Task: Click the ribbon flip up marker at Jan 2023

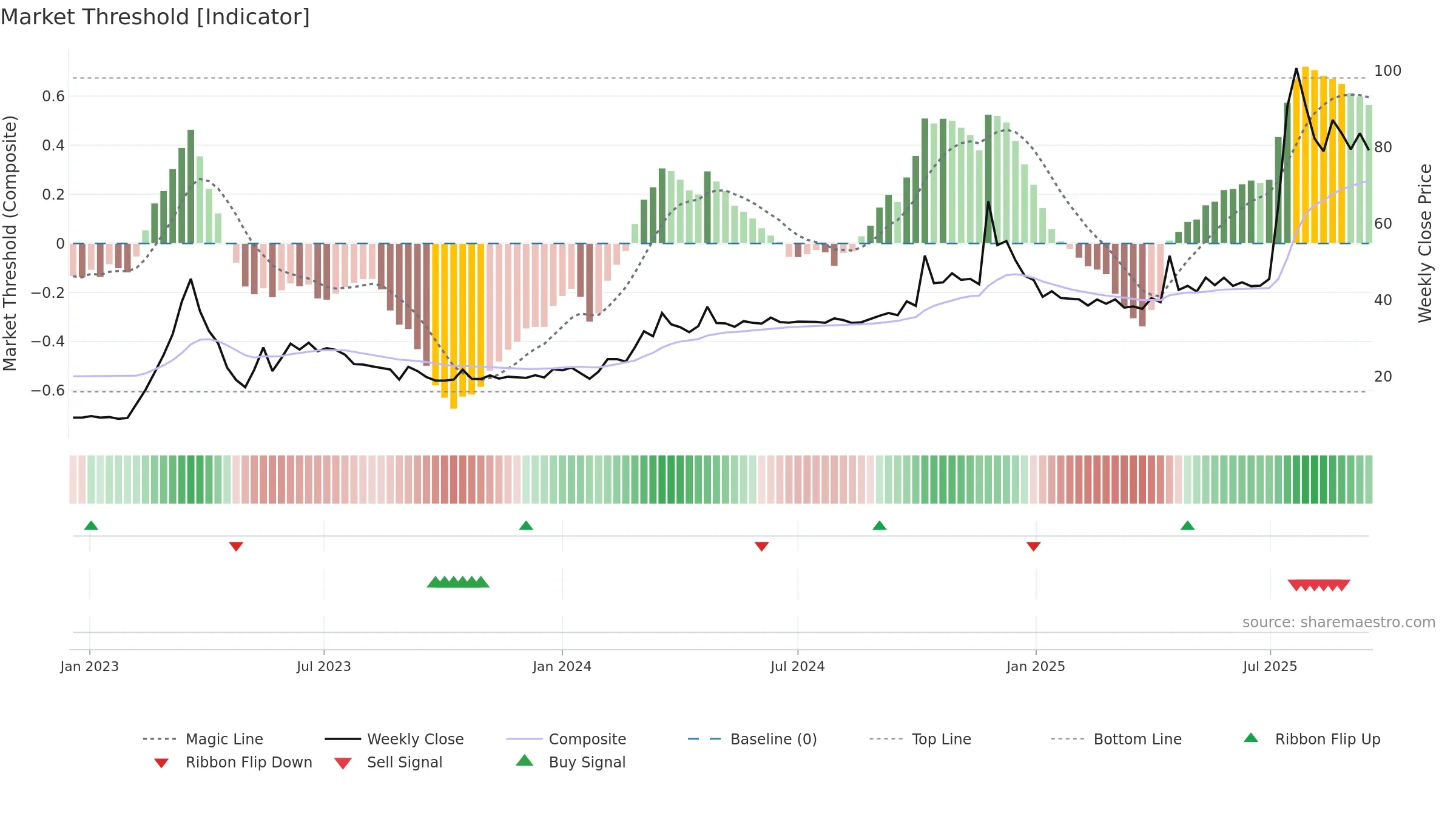Action: pyautogui.click(x=91, y=525)
